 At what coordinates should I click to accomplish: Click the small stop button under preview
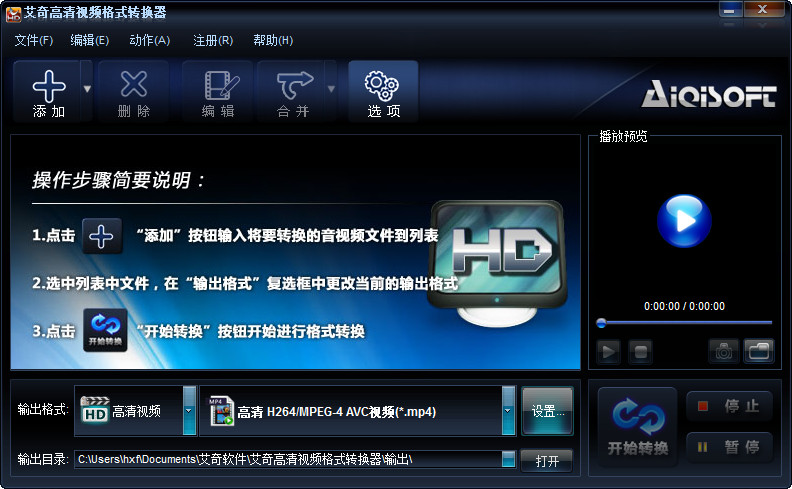click(640, 351)
